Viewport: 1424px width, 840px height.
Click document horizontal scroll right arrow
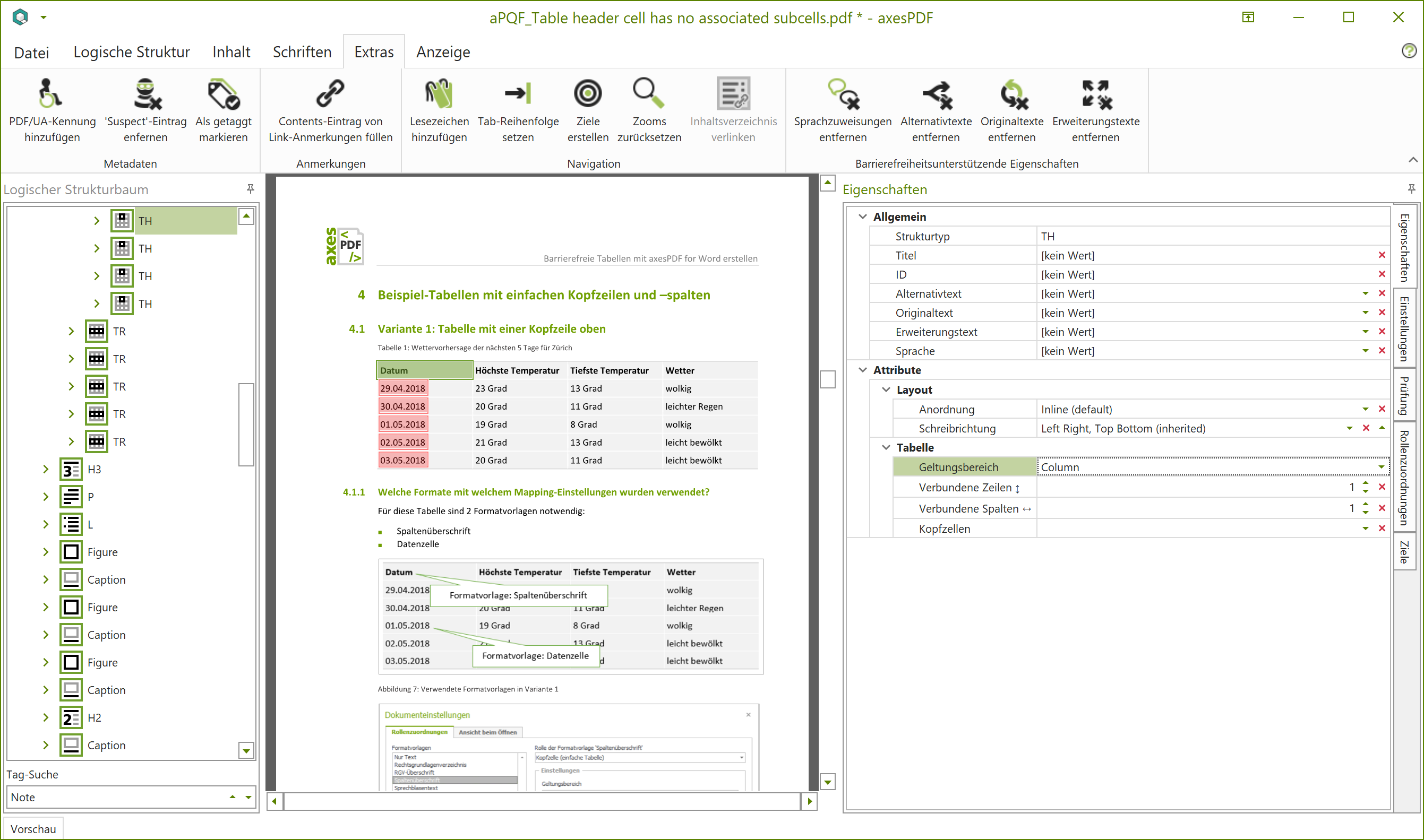point(810,801)
